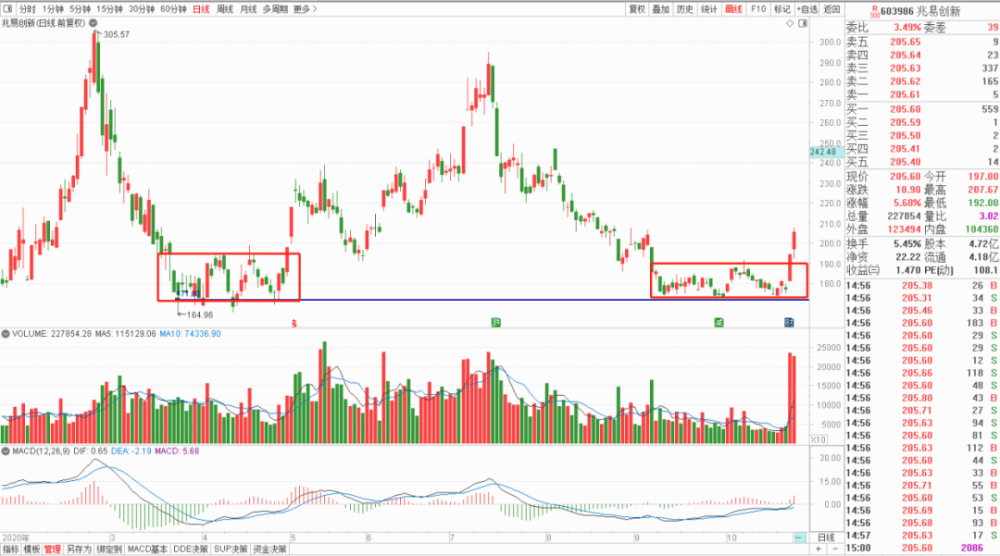Select the MACD基本 indicator tab
Image resolution: width=1000 pixels, height=556 pixels.
(147, 549)
